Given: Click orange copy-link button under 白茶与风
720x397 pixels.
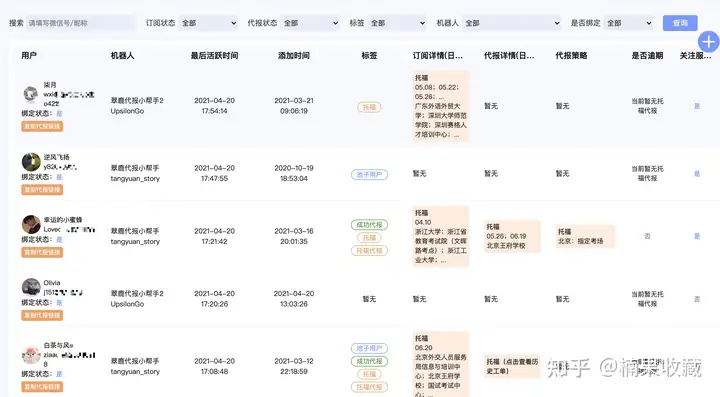Looking at the screenshot, I should (42, 387).
